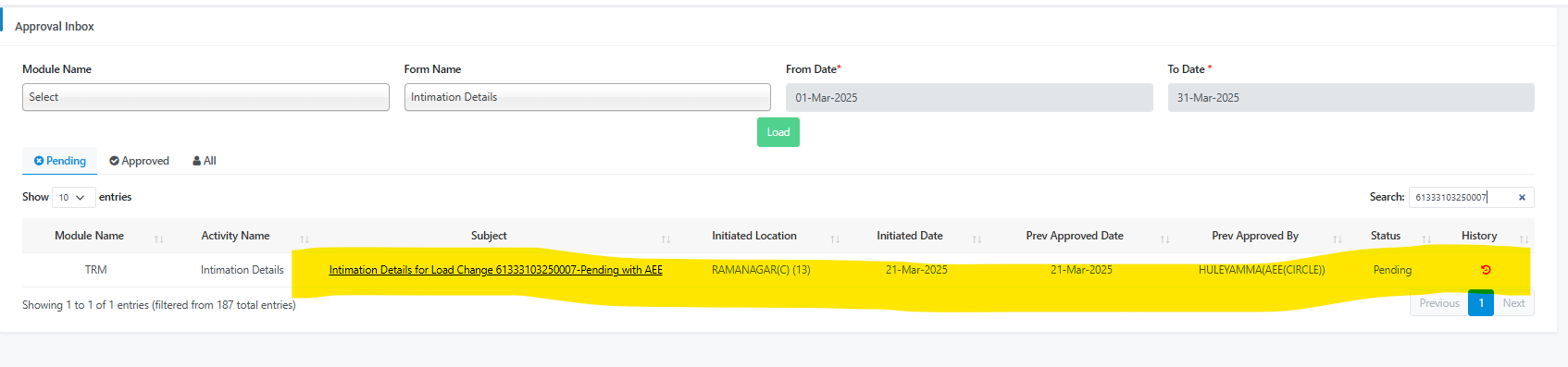Switch to the Approved tab
Screen dimensions: 1568x367
click(x=139, y=161)
